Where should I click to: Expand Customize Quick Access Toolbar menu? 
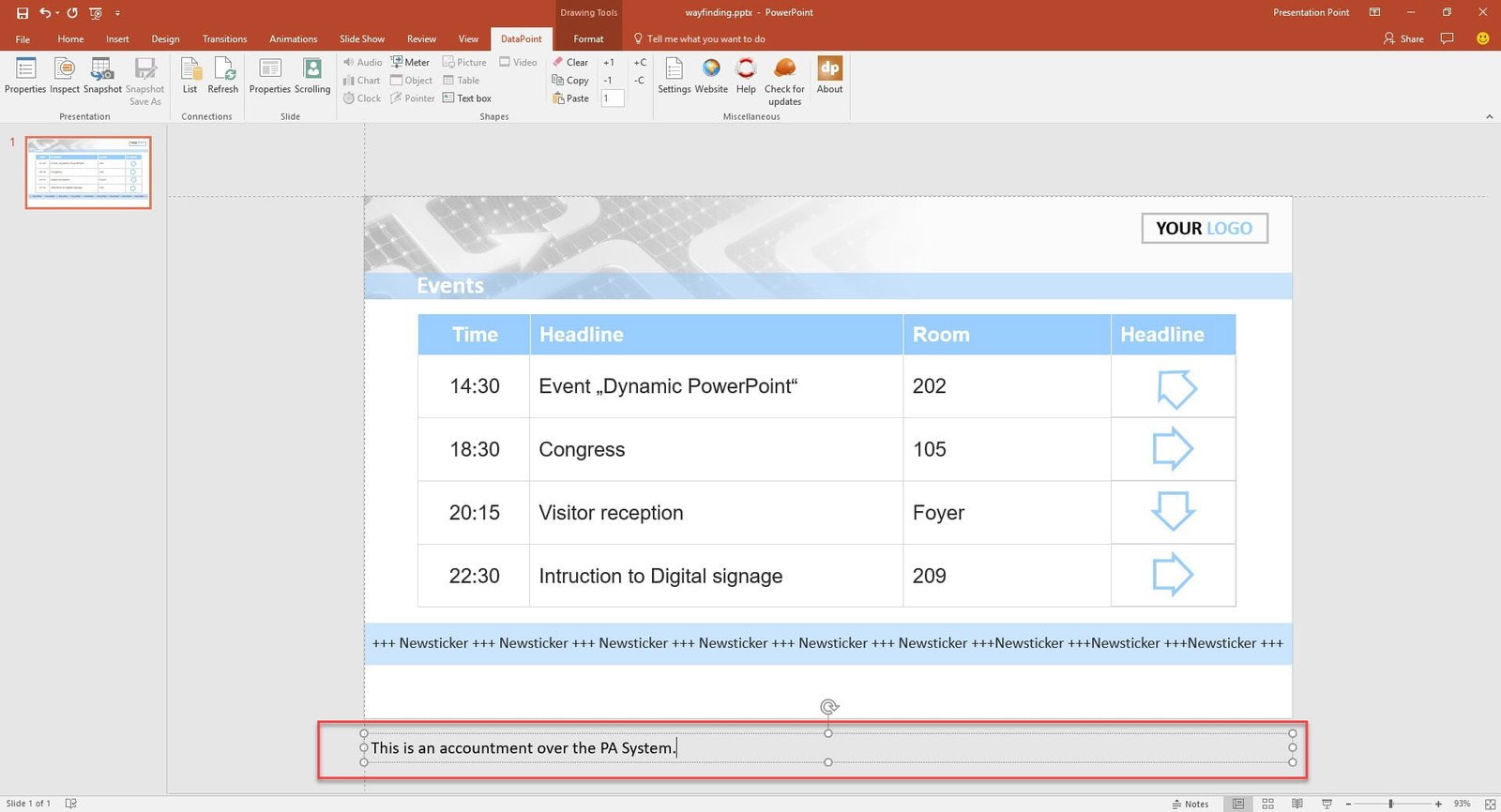click(x=117, y=13)
